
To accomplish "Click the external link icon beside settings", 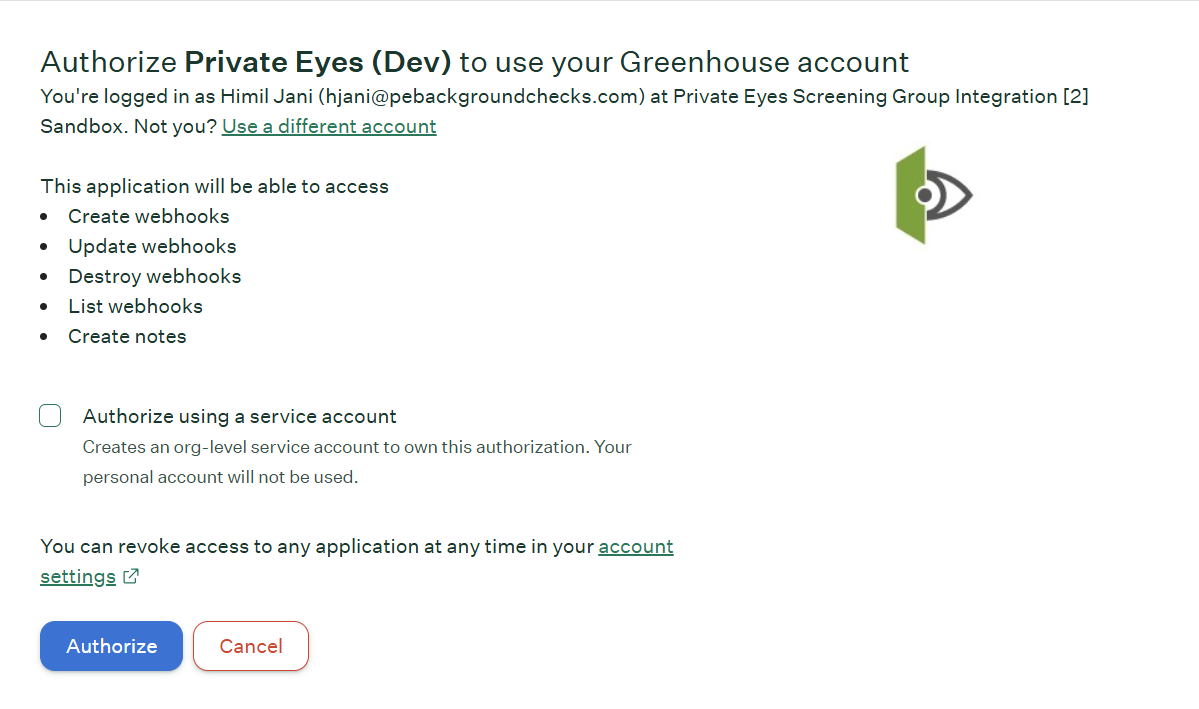I will coord(131,576).
